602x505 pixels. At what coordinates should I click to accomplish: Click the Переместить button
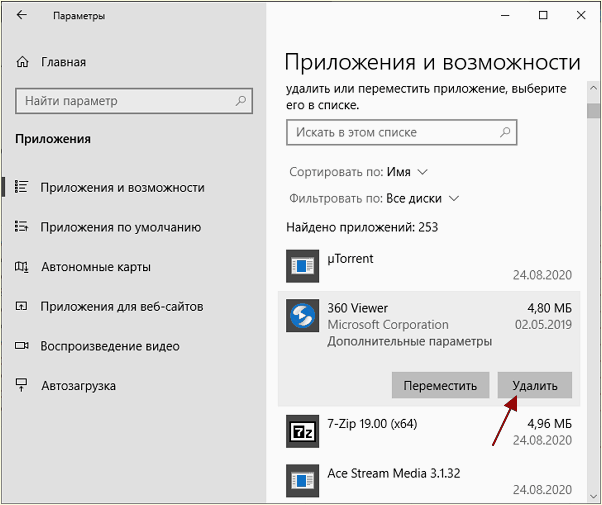point(440,385)
